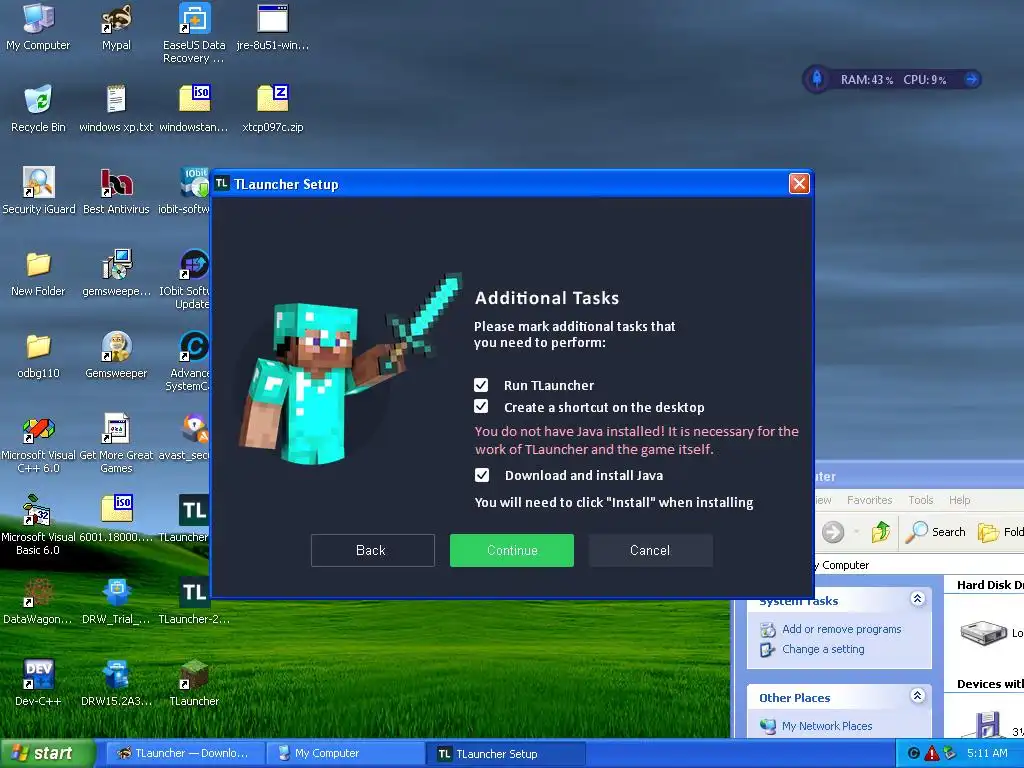Image resolution: width=1024 pixels, height=768 pixels.
Task: Select the windowstan ISO file icon
Action: click(194, 109)
